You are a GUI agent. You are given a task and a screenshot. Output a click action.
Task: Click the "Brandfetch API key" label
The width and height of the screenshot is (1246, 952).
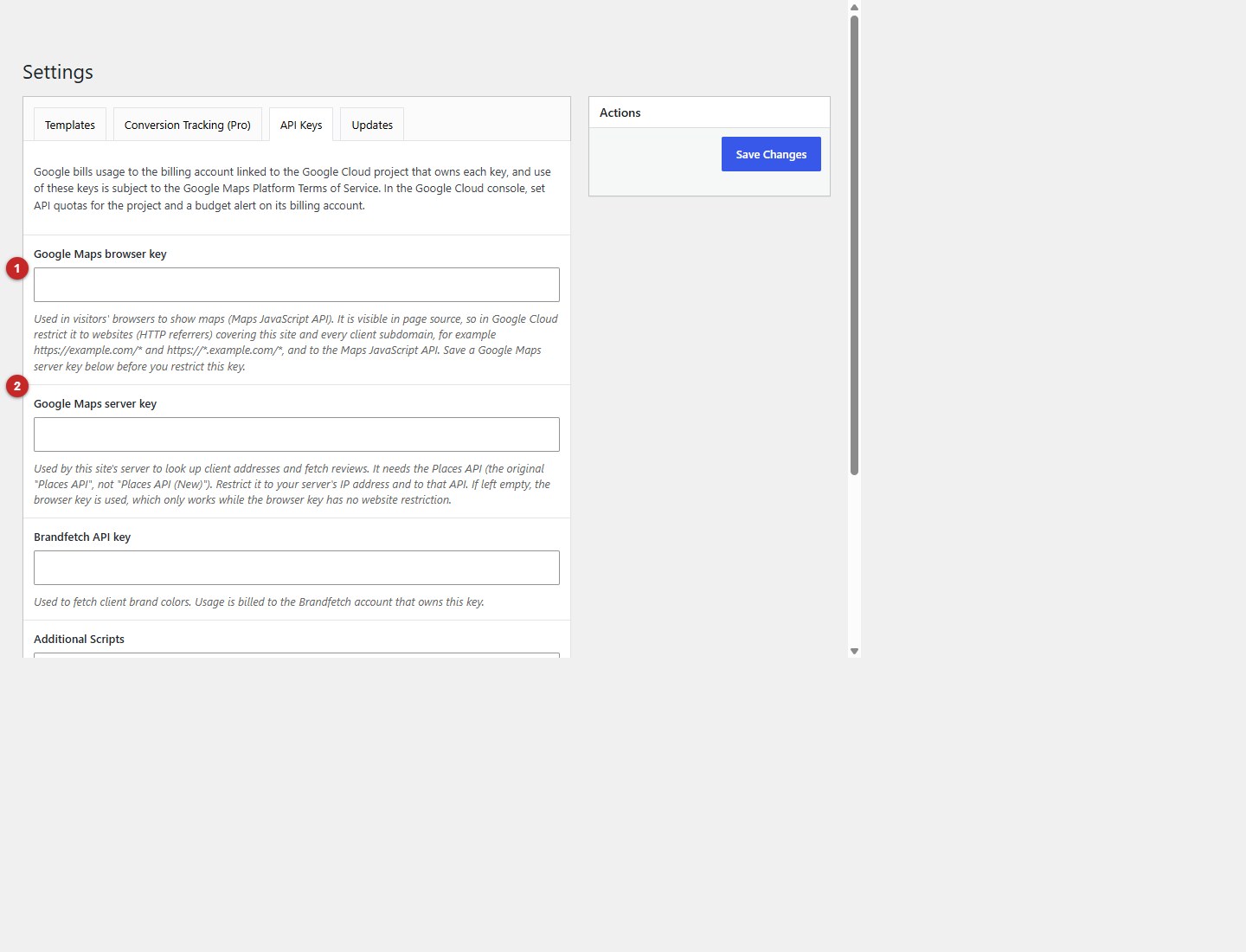coord(82,537)
